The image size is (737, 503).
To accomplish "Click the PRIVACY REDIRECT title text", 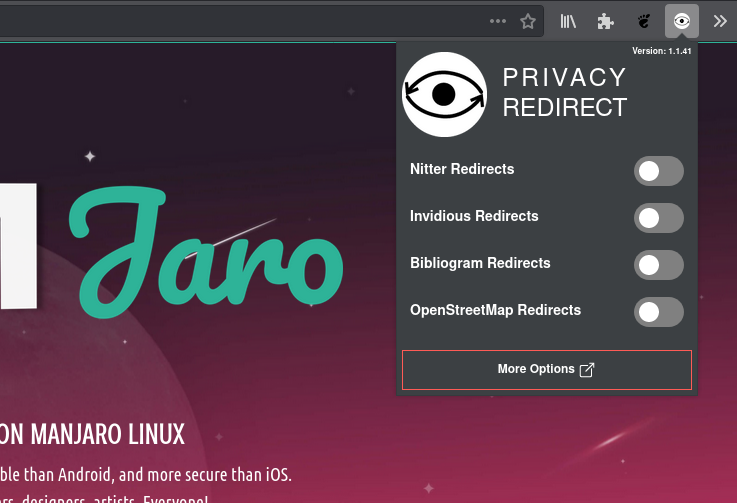I will click(564, 93).
